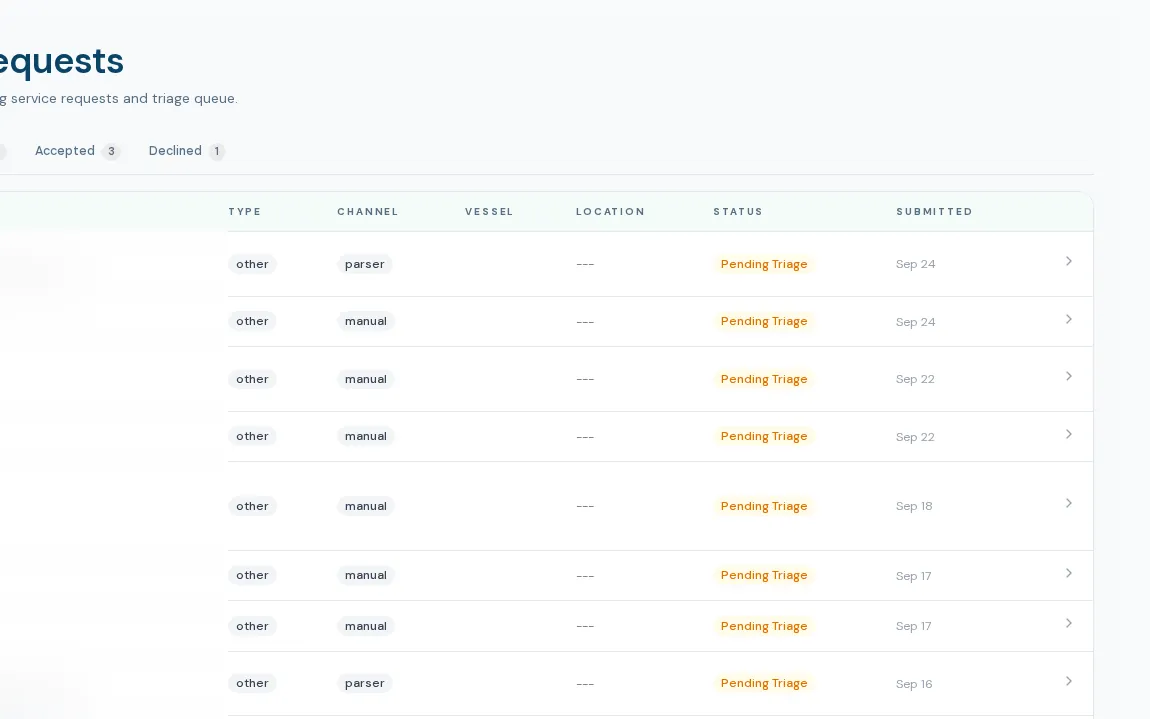Click the 'other' type tag in Sep 24 manual row
This screenshot has width=1150, height=719.
[252, 321]
